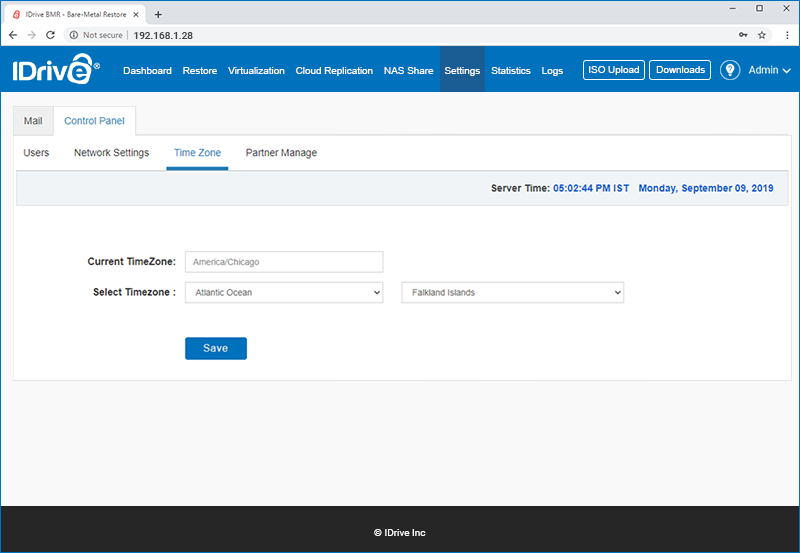
Task: Click the Not secure info icon
Action: coord(74,35)
